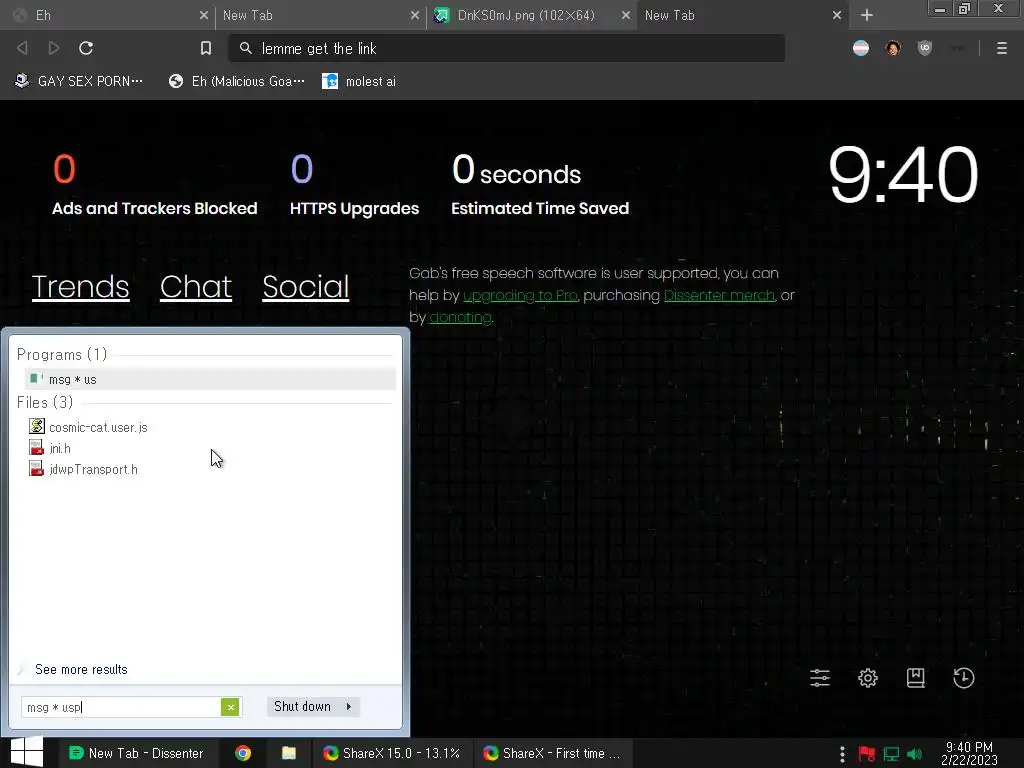Switch to the second New Tab
1024x768 pixels.
[320, 15]
